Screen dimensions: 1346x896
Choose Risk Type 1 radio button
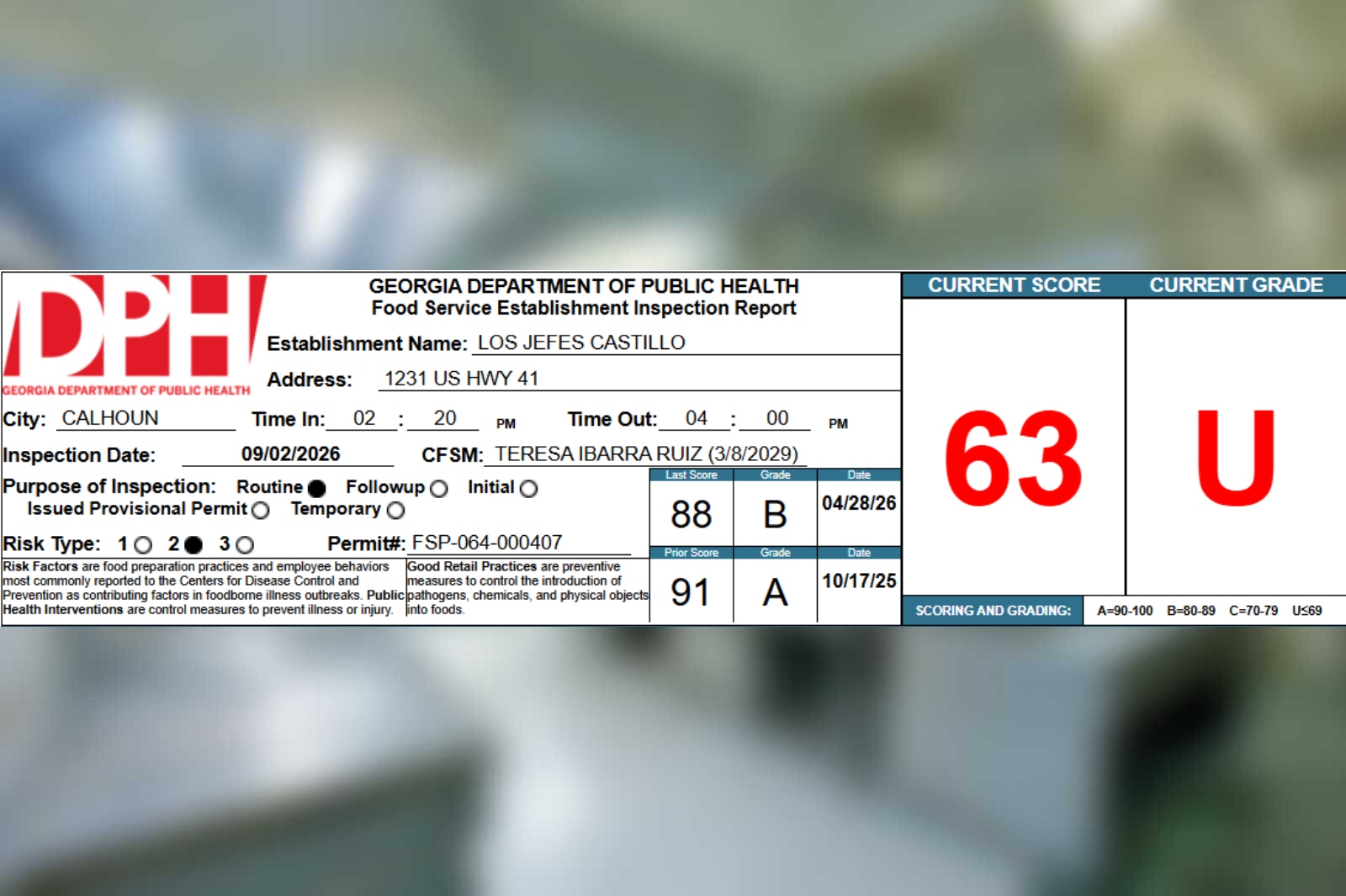[x=143, y=545]
